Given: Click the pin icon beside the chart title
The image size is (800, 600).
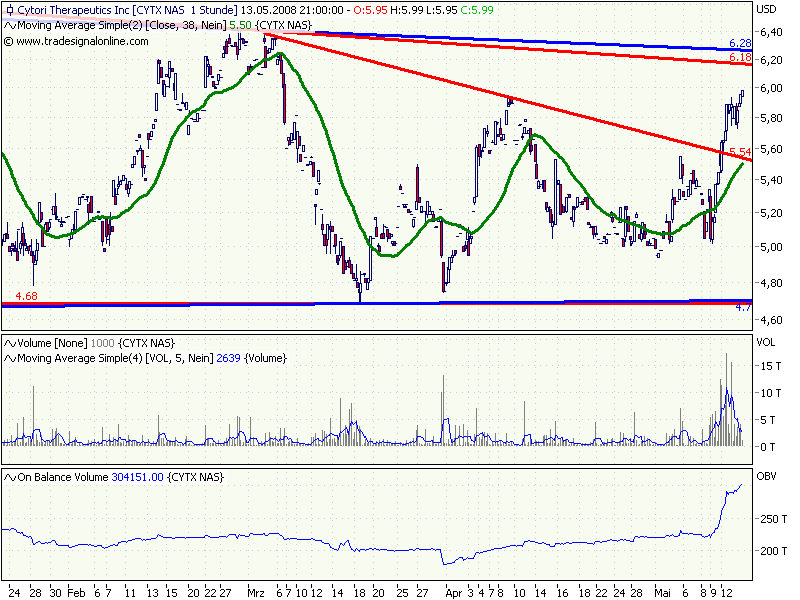Looking at the screenshot, I should click(8, 10).
